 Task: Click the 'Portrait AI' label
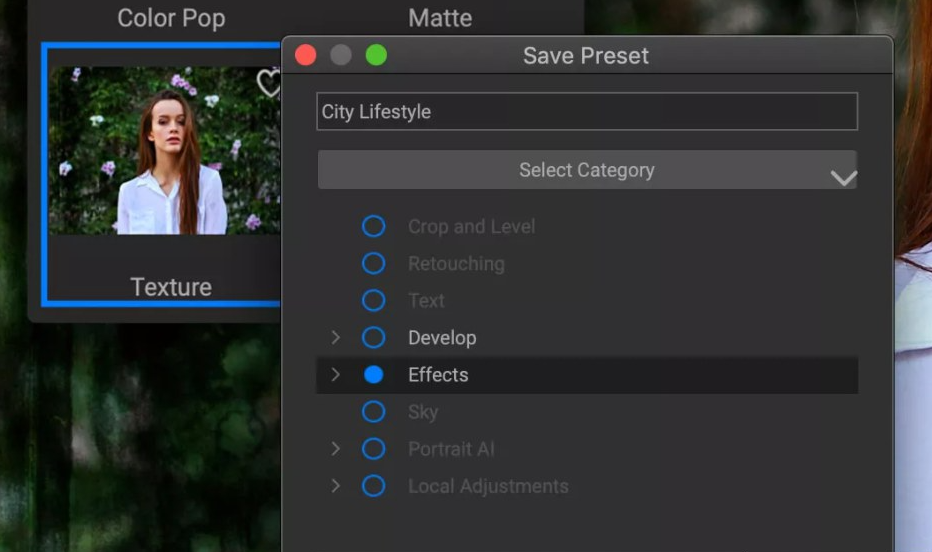coord(451,449)
